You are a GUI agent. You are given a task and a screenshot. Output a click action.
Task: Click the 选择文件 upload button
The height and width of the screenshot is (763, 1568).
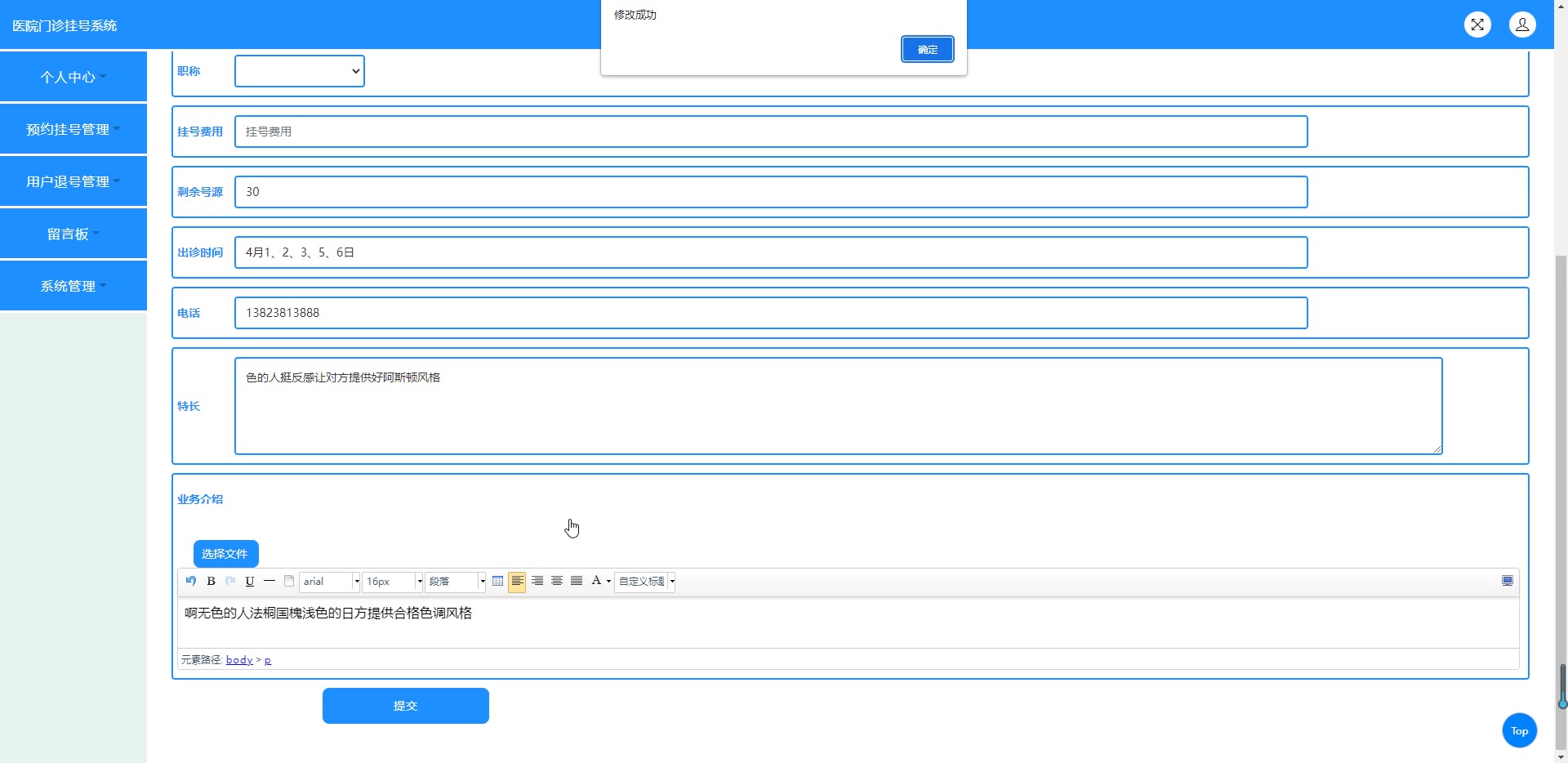226,554
